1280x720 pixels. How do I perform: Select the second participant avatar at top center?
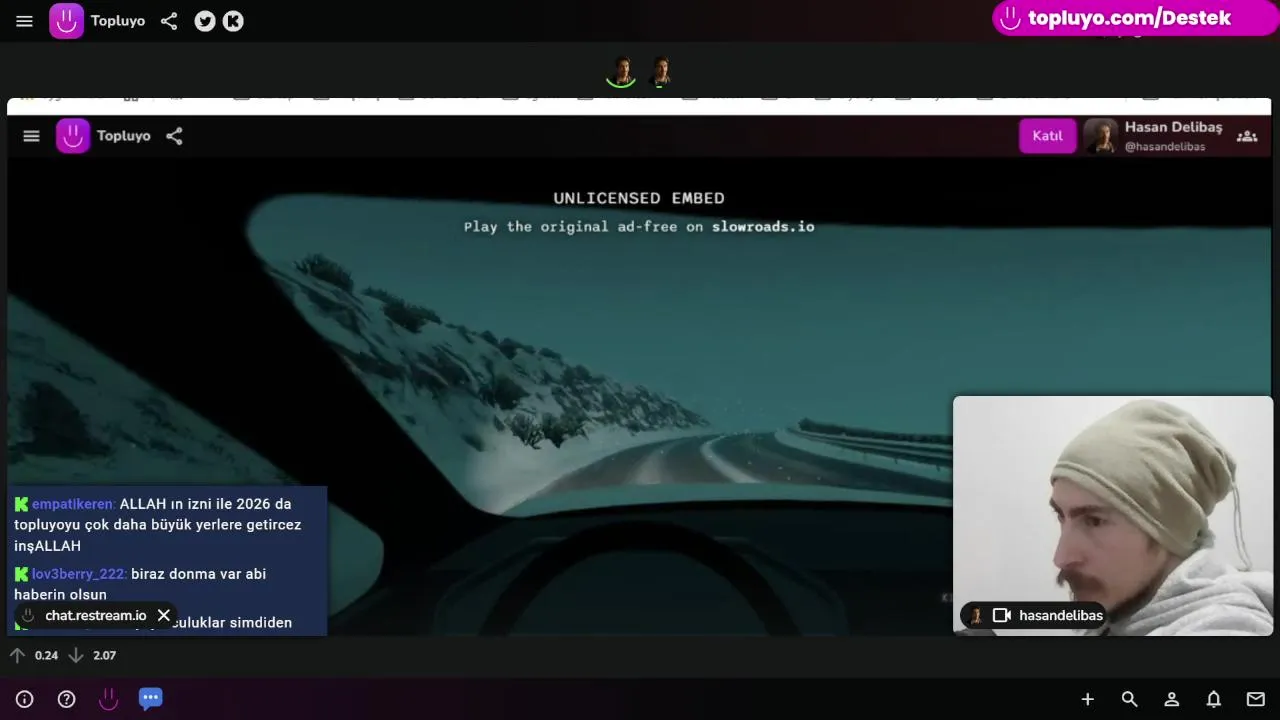(660, 72)
